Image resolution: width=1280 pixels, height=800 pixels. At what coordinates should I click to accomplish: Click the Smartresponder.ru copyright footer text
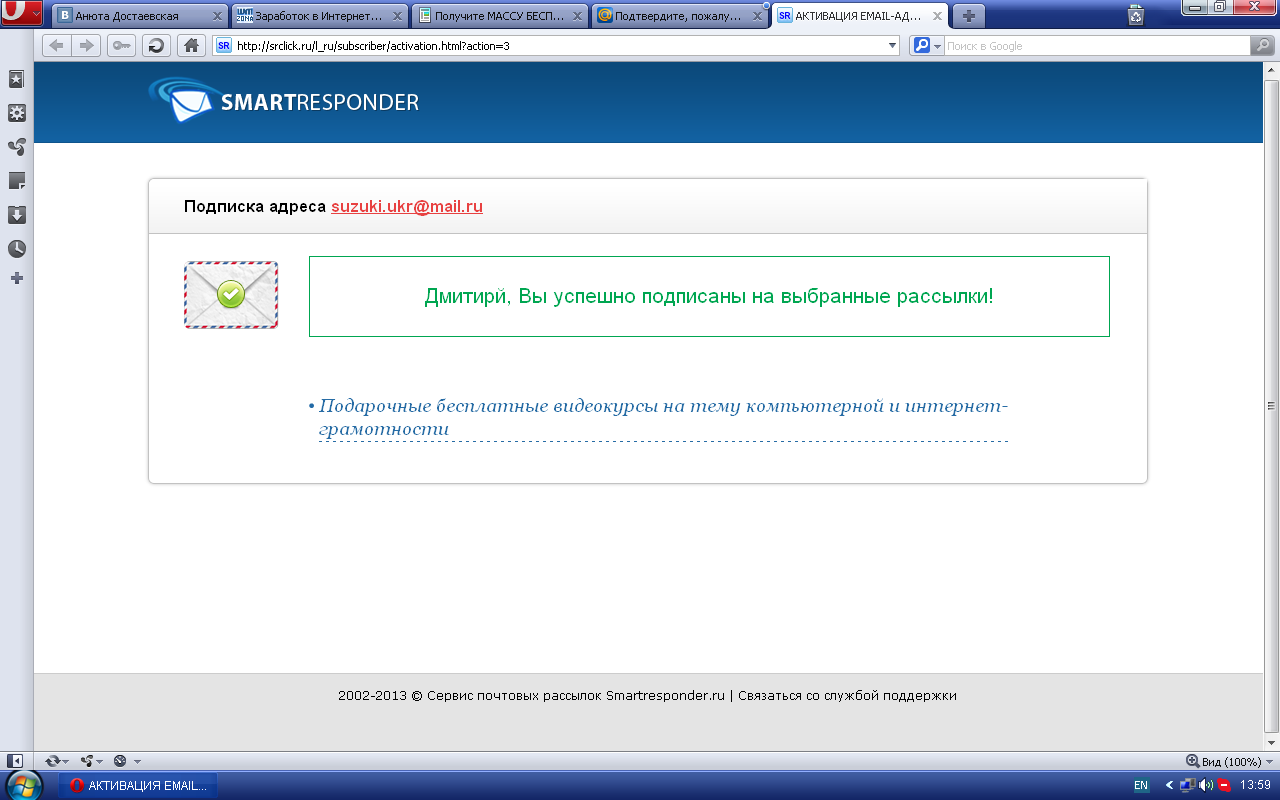tap(531, 695)
